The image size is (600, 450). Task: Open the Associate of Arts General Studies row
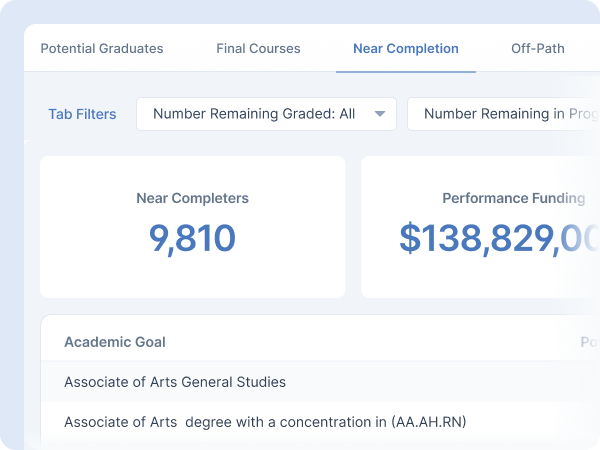pos(175,382)
